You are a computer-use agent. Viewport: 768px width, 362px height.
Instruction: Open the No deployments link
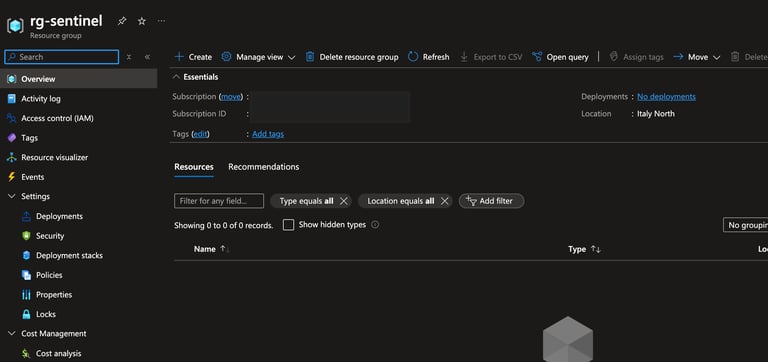click(666, 97)
